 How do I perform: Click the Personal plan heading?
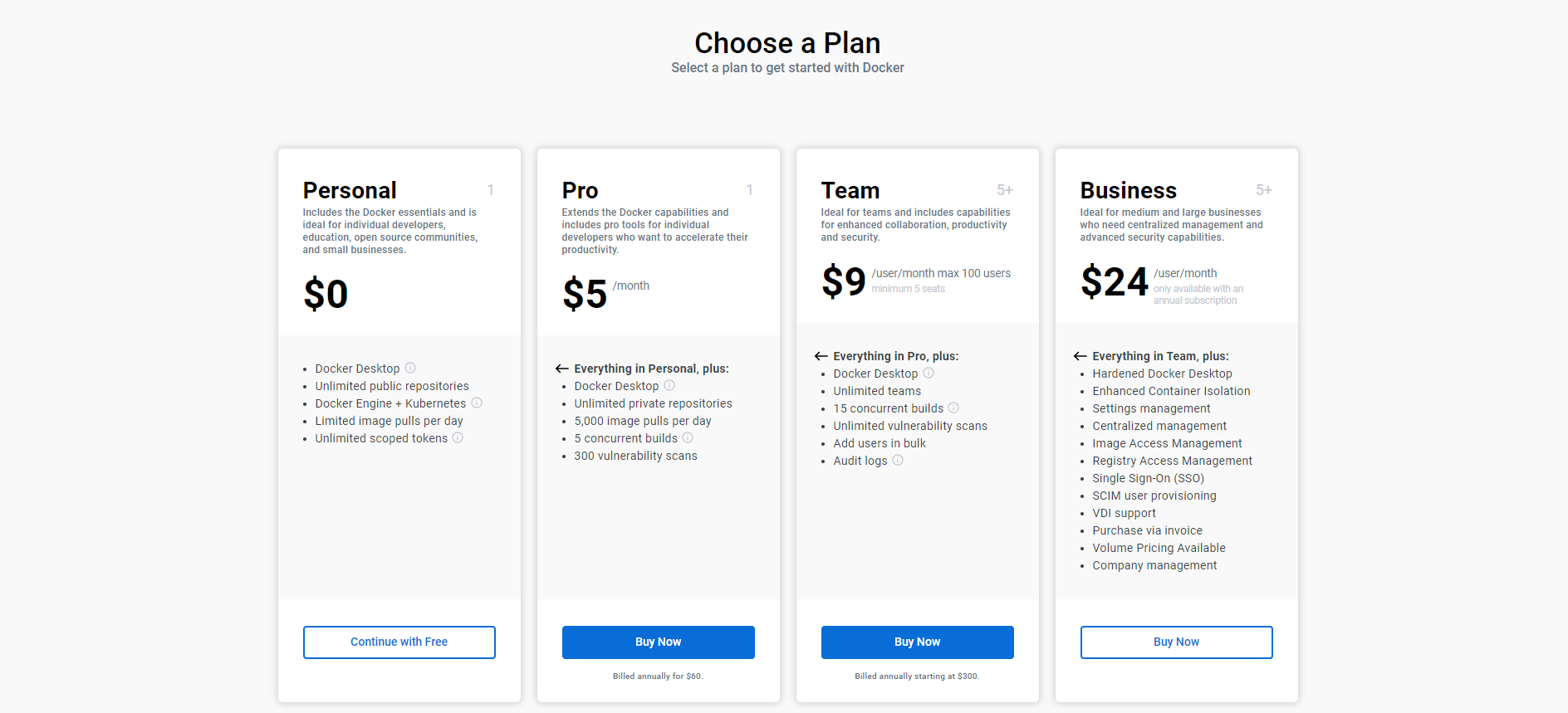(350, 190)
